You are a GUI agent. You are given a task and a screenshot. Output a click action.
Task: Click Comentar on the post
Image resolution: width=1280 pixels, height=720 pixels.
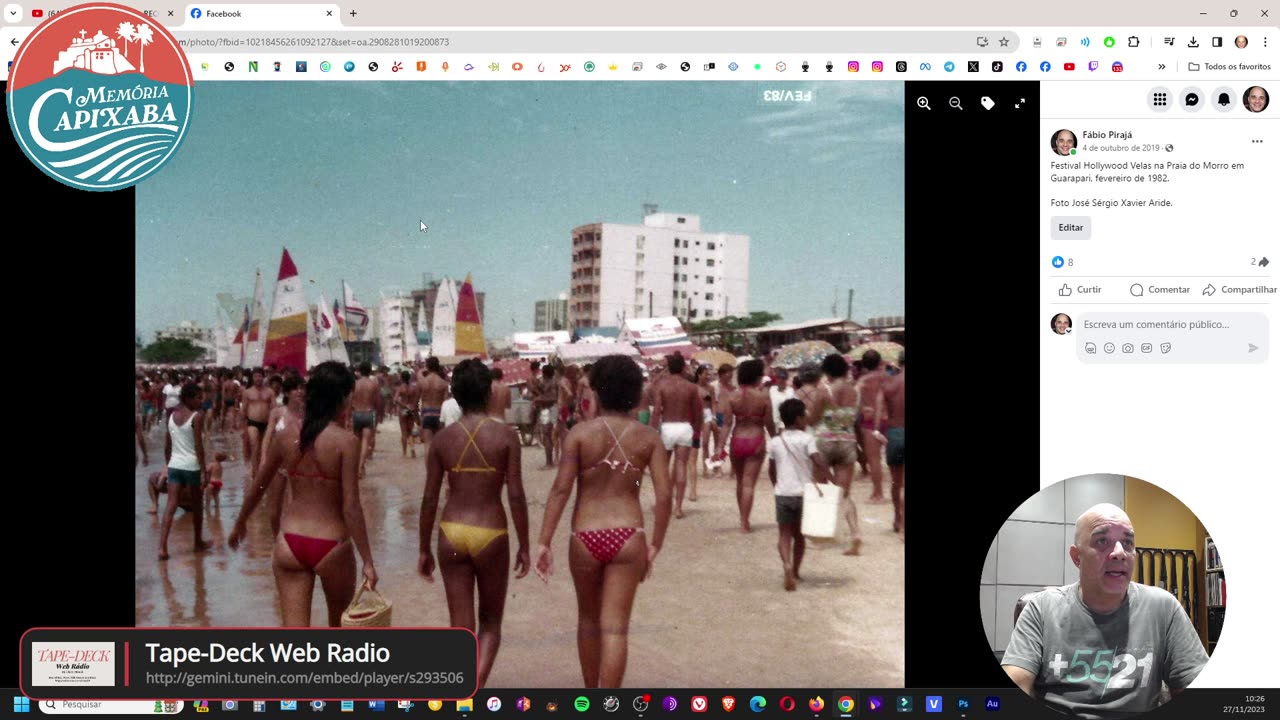click(1160, 290)
